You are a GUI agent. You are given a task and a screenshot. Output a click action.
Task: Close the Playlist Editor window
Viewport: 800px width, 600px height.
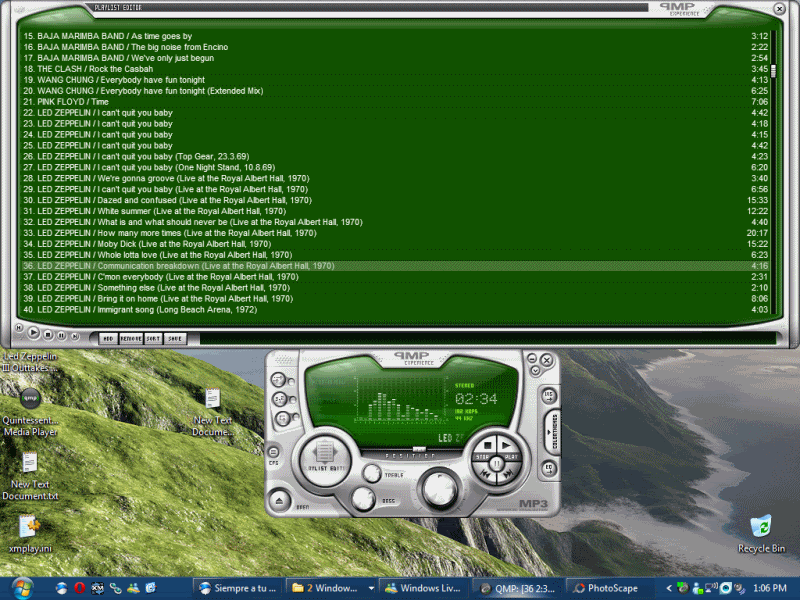[779, 9]
